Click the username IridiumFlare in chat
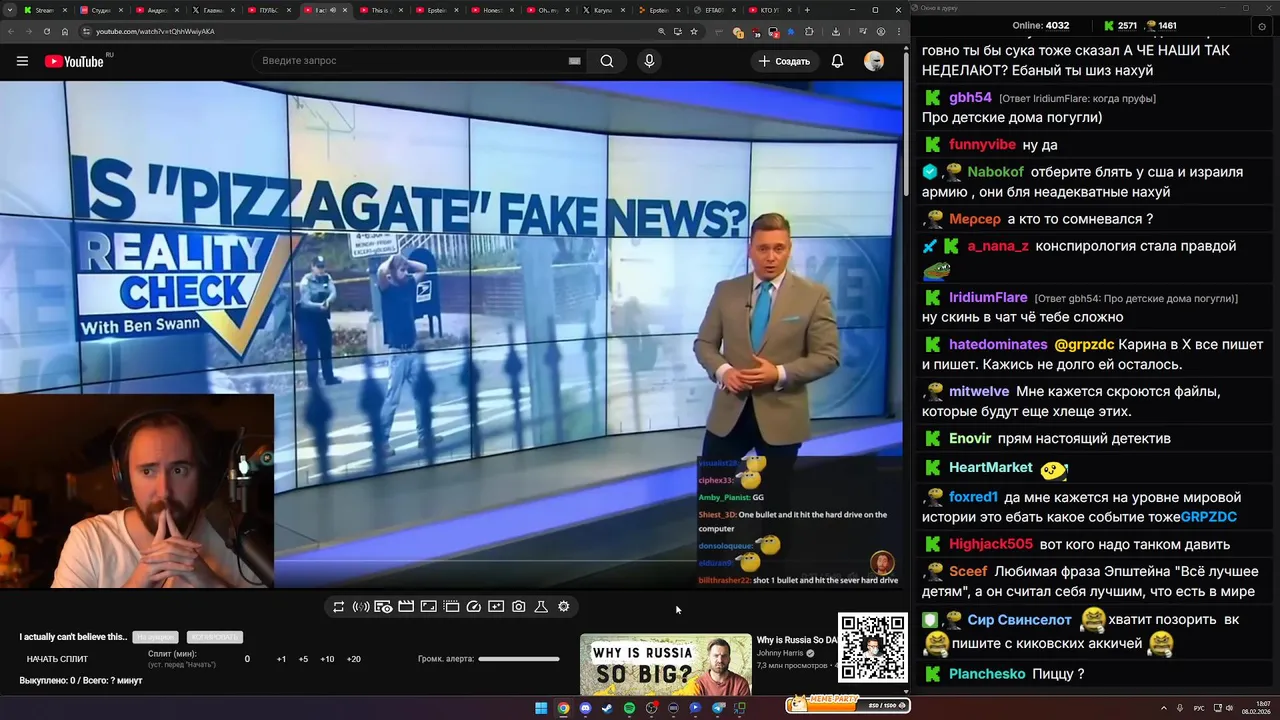The width and height of the screenshot is (1280, 720). coord(988,298)
